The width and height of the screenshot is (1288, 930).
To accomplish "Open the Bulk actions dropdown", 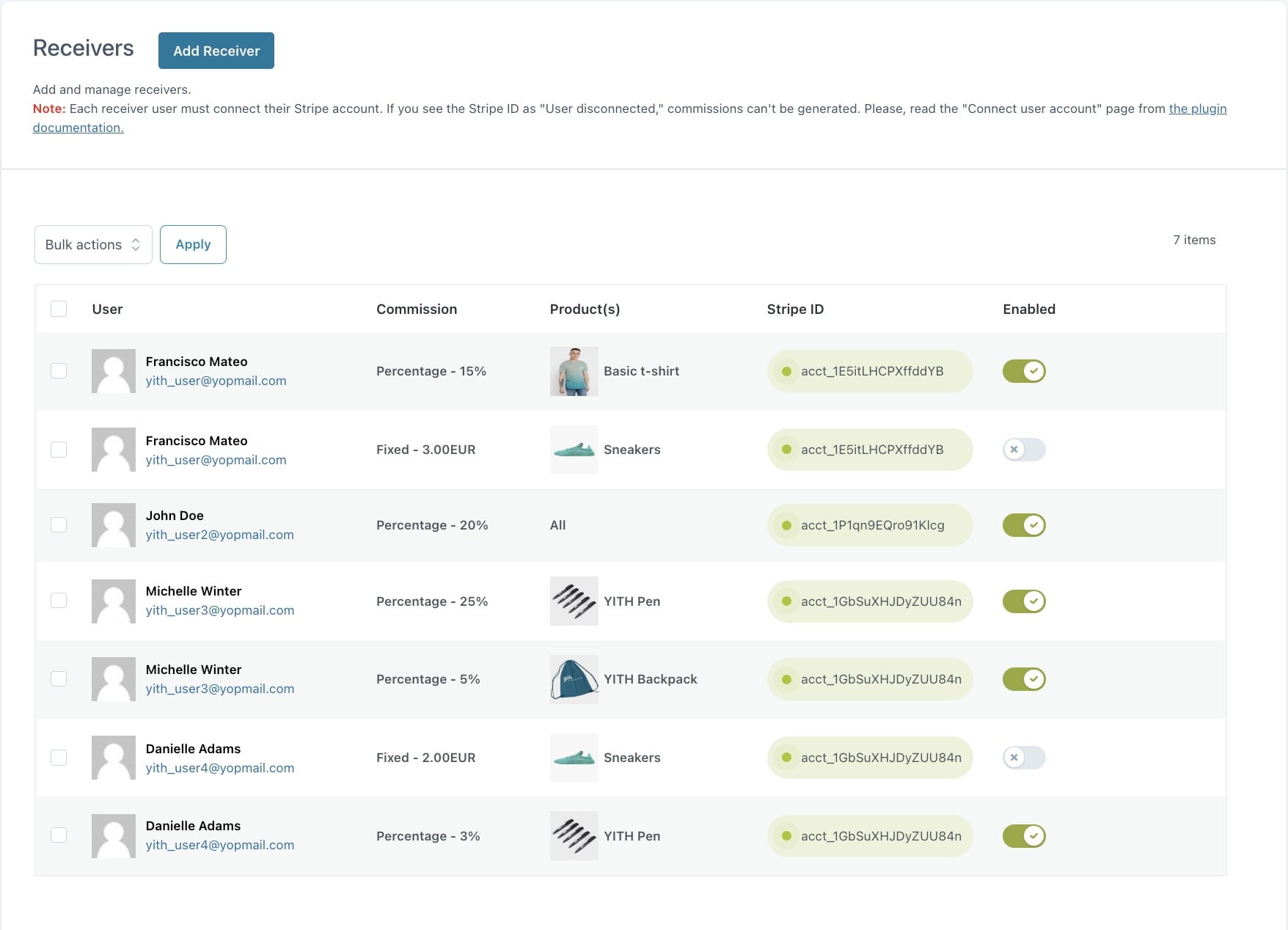I will [93, 245].
